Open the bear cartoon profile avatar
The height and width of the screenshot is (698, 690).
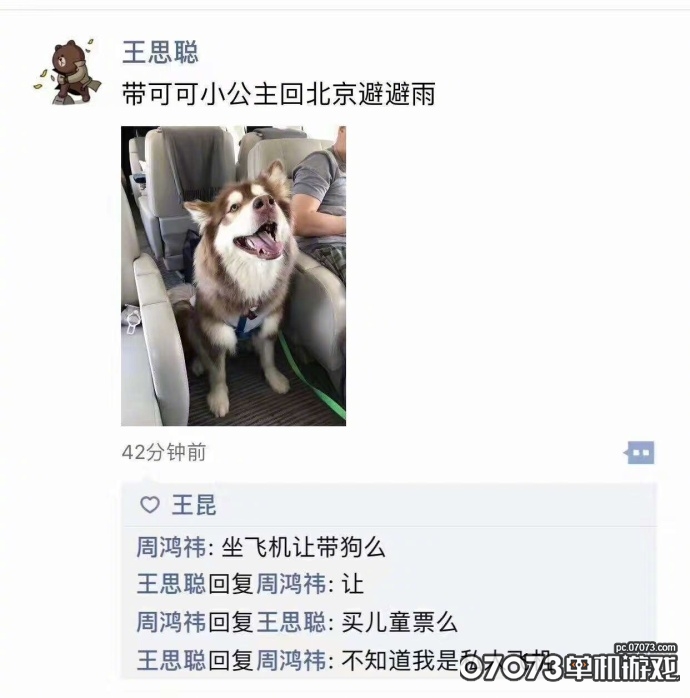(68, 71)
